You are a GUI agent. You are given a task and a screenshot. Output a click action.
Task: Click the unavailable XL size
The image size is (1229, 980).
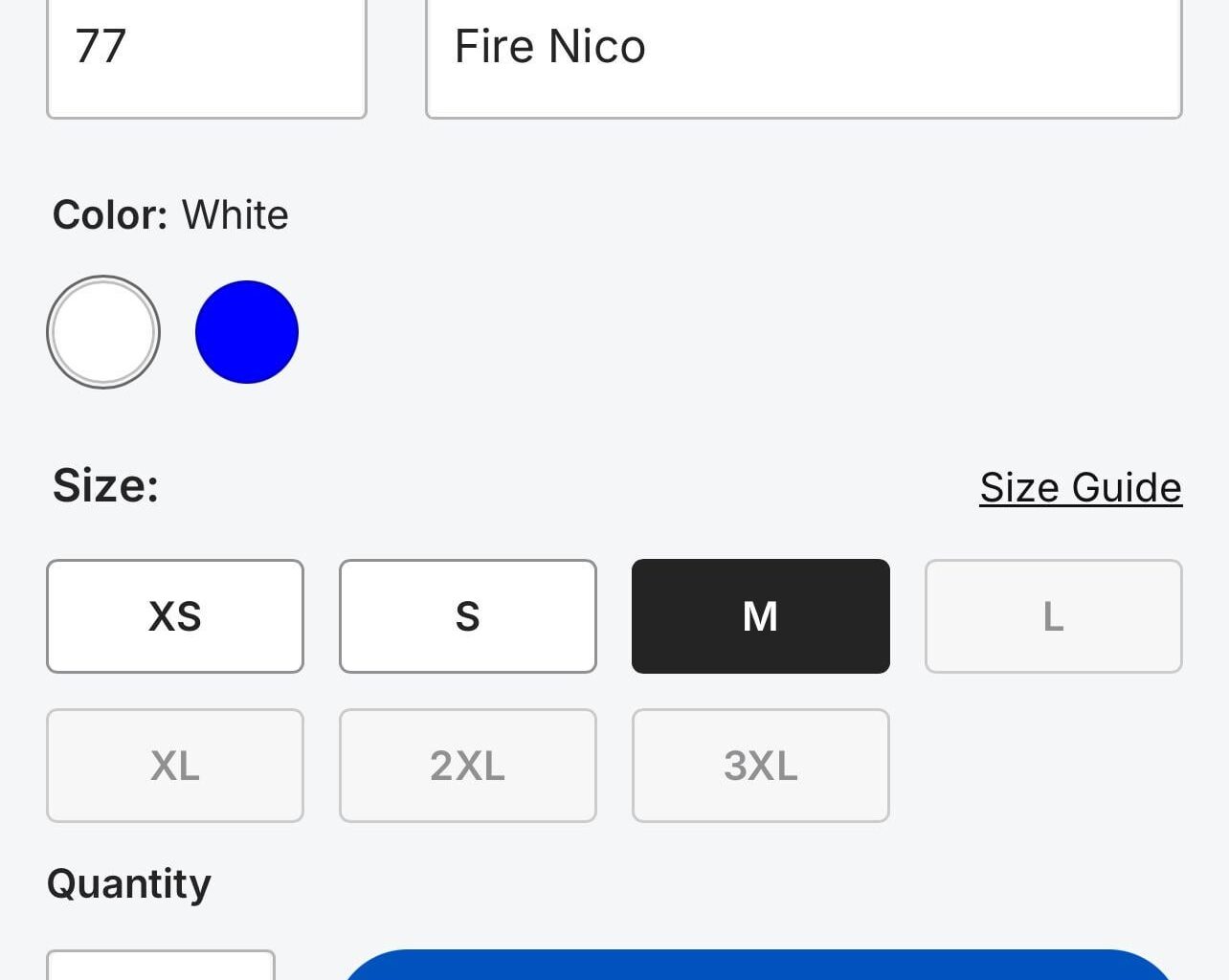[x=175, y=766]
